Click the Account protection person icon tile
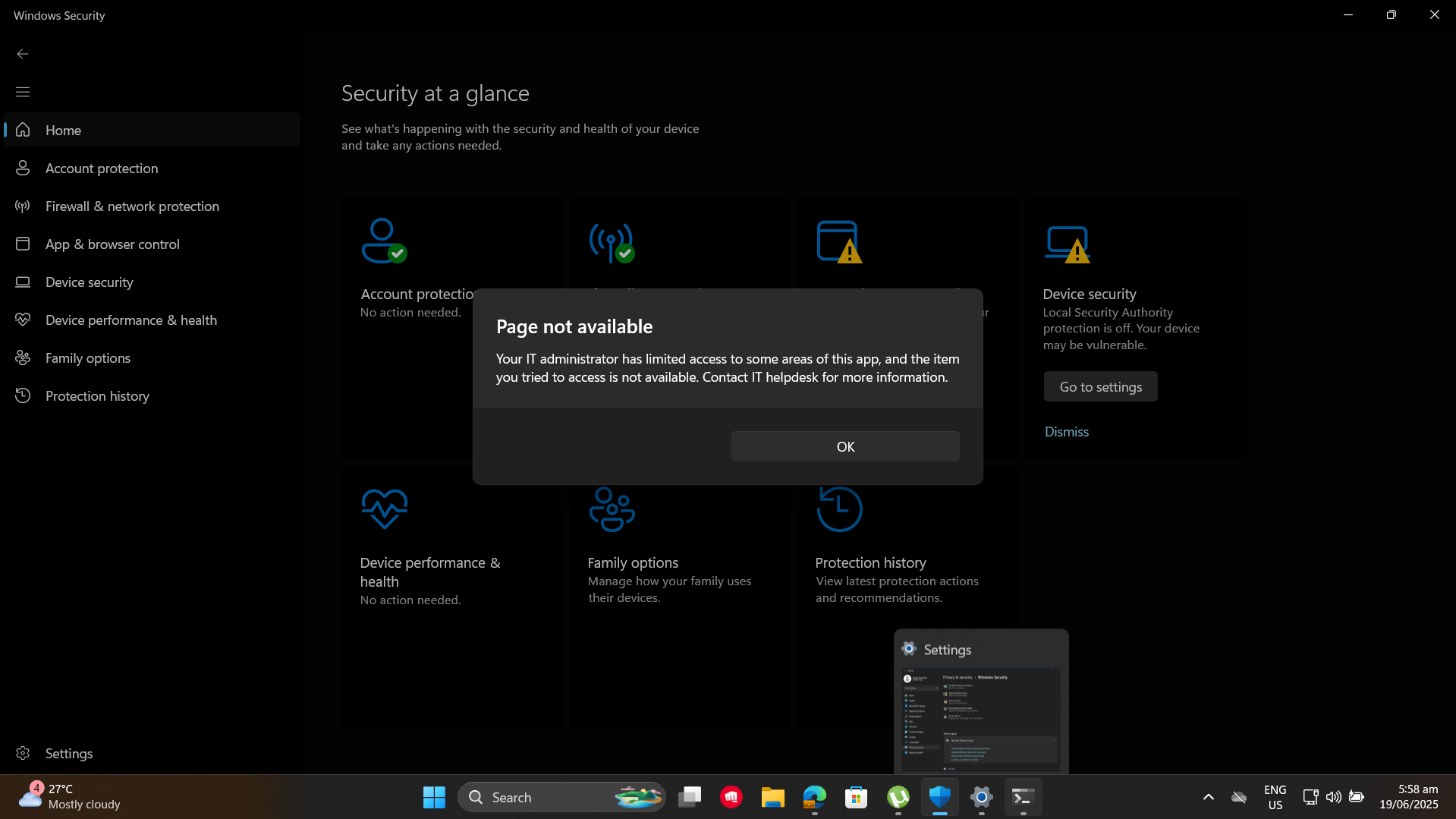1456x819 pixels. pos(384,241)
